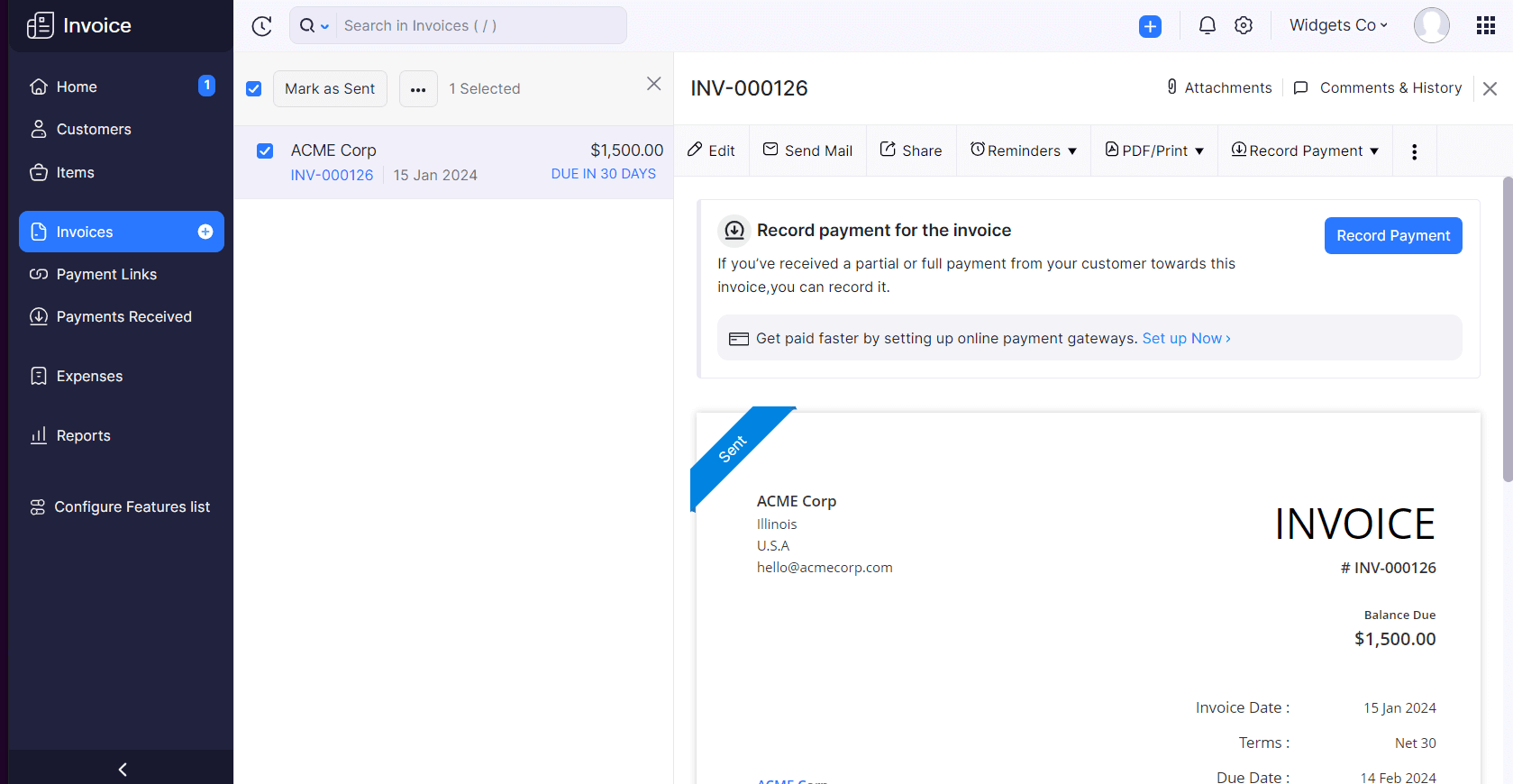Go to Payments Received in sidebar
This screenshot has height=784, width=1513.
tap(123, 316)
